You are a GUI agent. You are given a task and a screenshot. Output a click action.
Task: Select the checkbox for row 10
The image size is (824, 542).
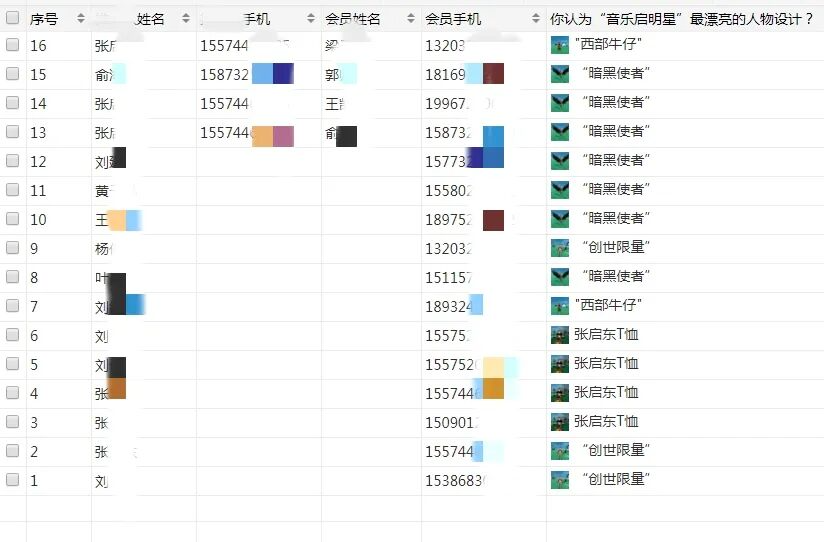(12, 219)
